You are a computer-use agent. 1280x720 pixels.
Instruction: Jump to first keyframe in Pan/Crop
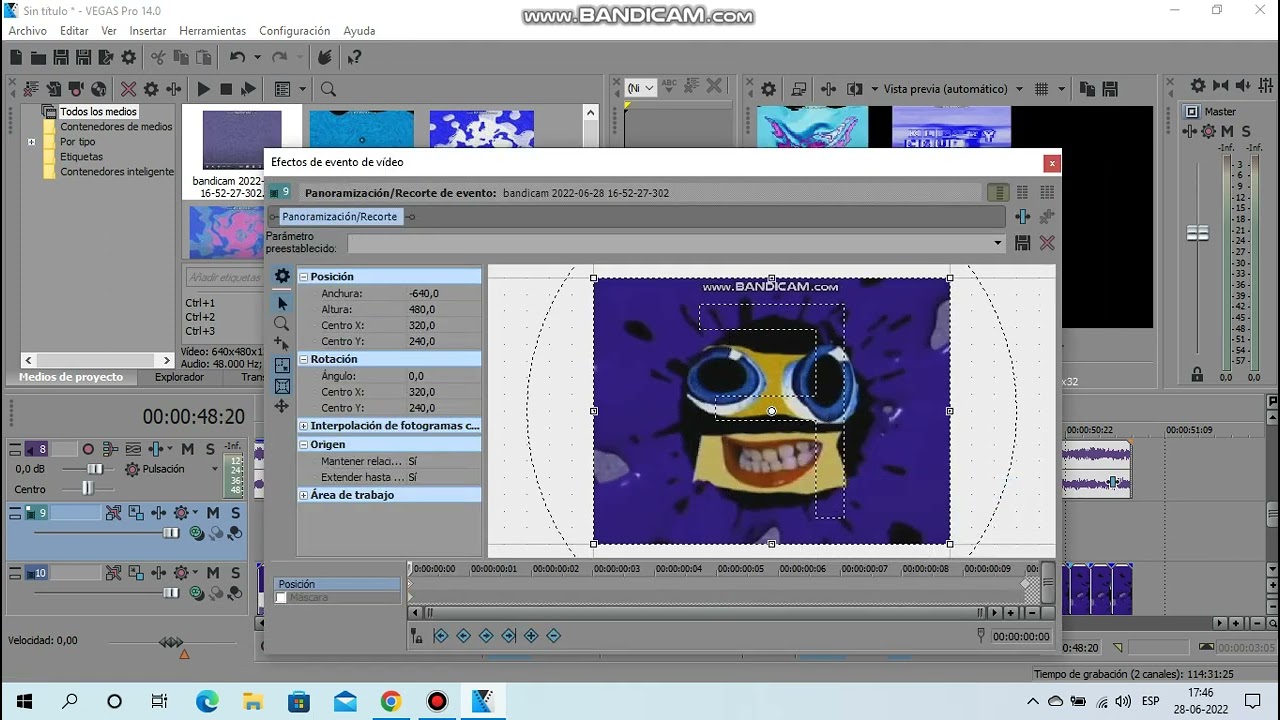pyautogui.click(x=441, y=636)
